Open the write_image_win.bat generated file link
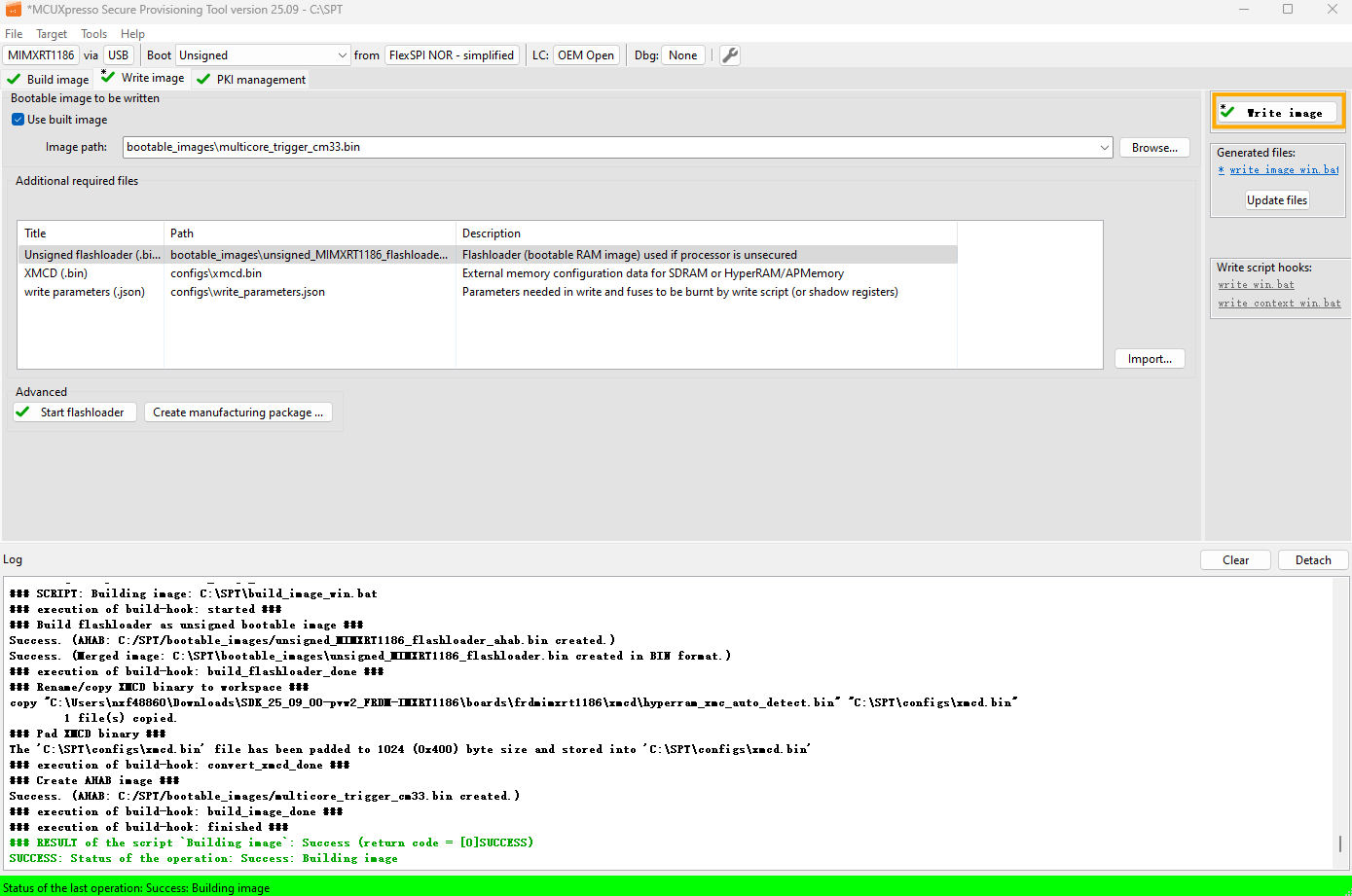This screenshot has width=1352, height=896. [x=1283, y=170]
